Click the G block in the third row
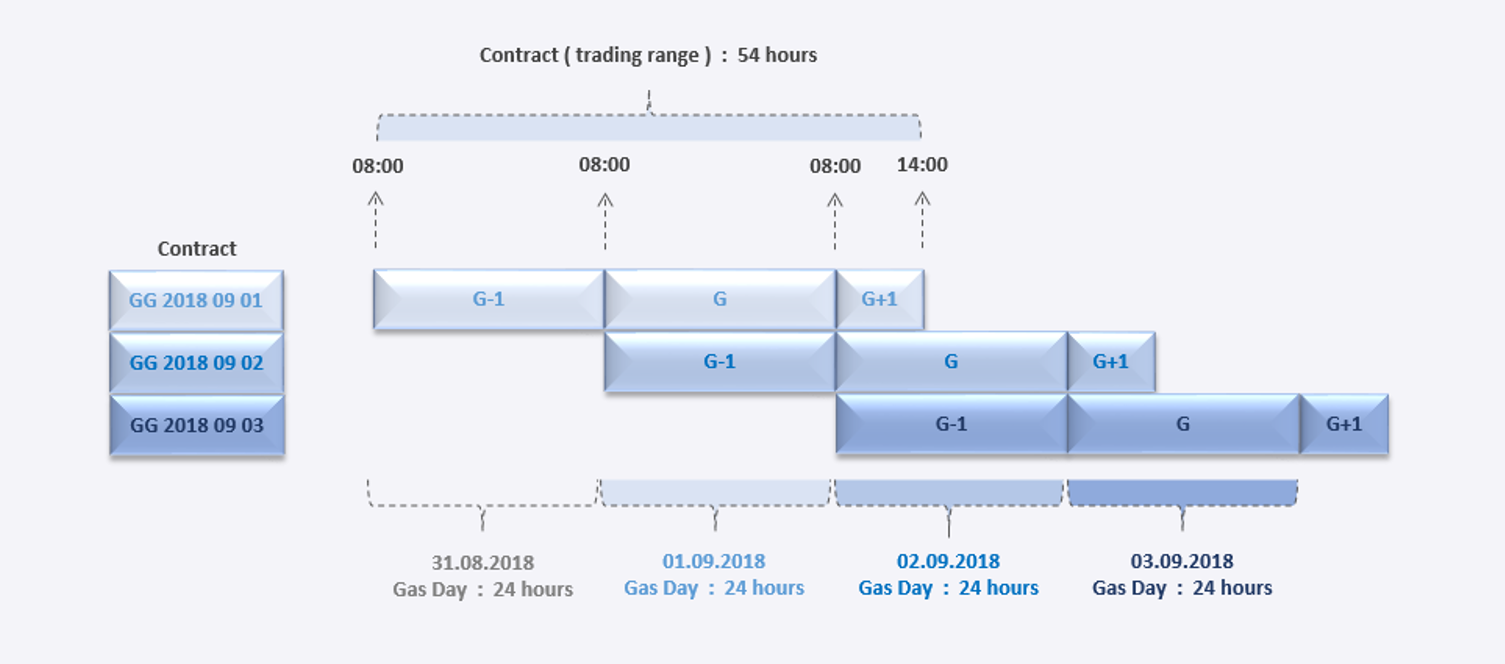1505x664 pixels. [x=1183, y=424]
